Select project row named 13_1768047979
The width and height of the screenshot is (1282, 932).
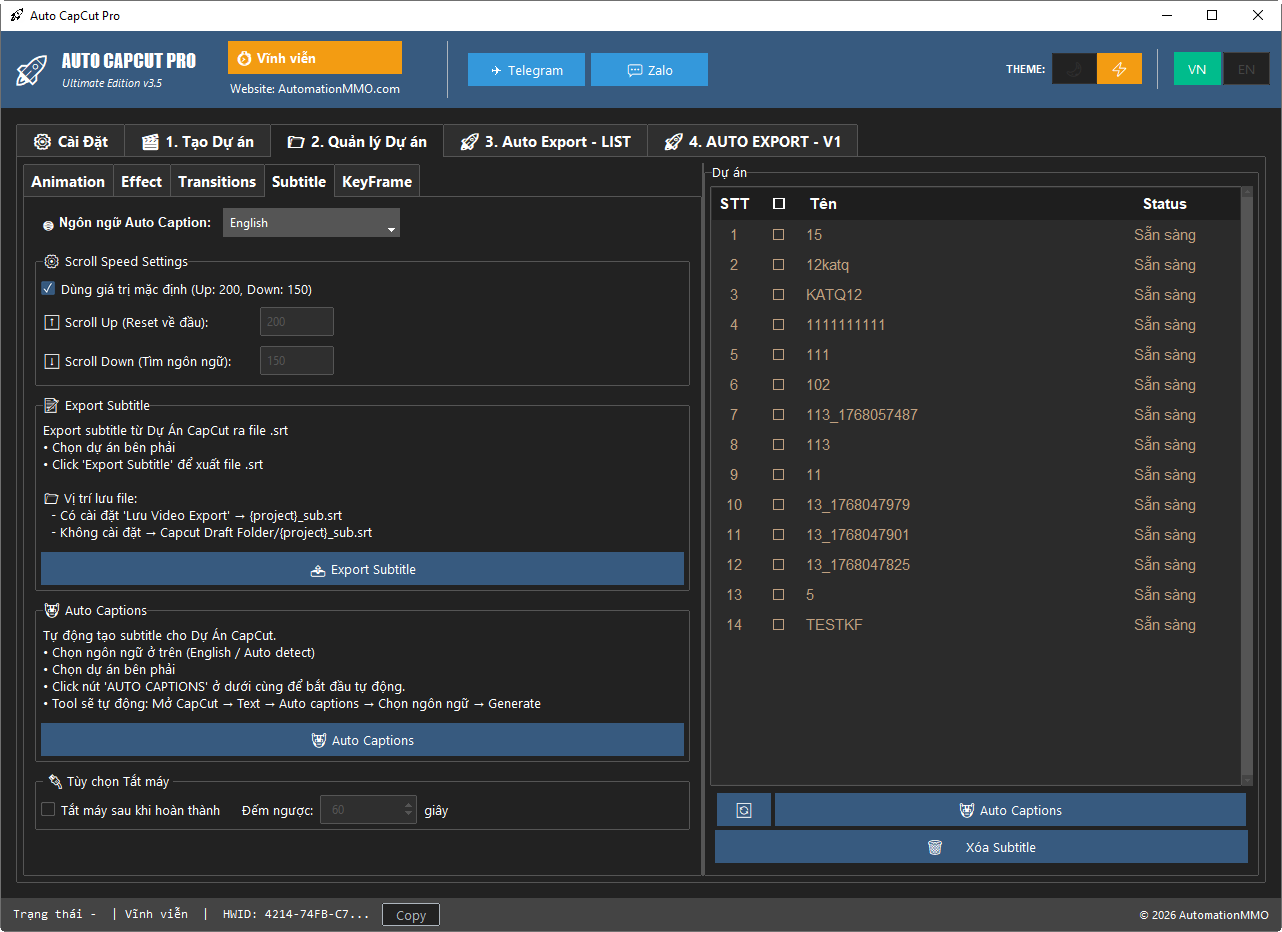(975, 505)
